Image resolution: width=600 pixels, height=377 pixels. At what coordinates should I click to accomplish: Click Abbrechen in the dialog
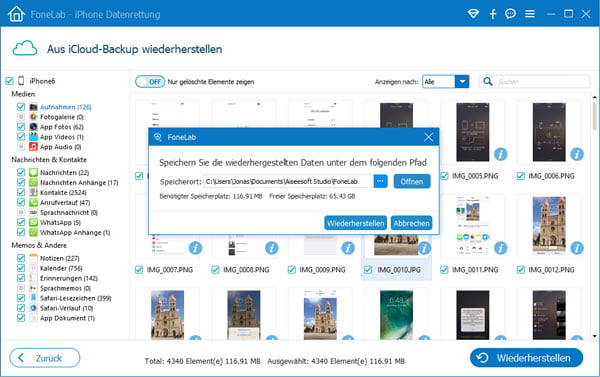tap(411, 223)
